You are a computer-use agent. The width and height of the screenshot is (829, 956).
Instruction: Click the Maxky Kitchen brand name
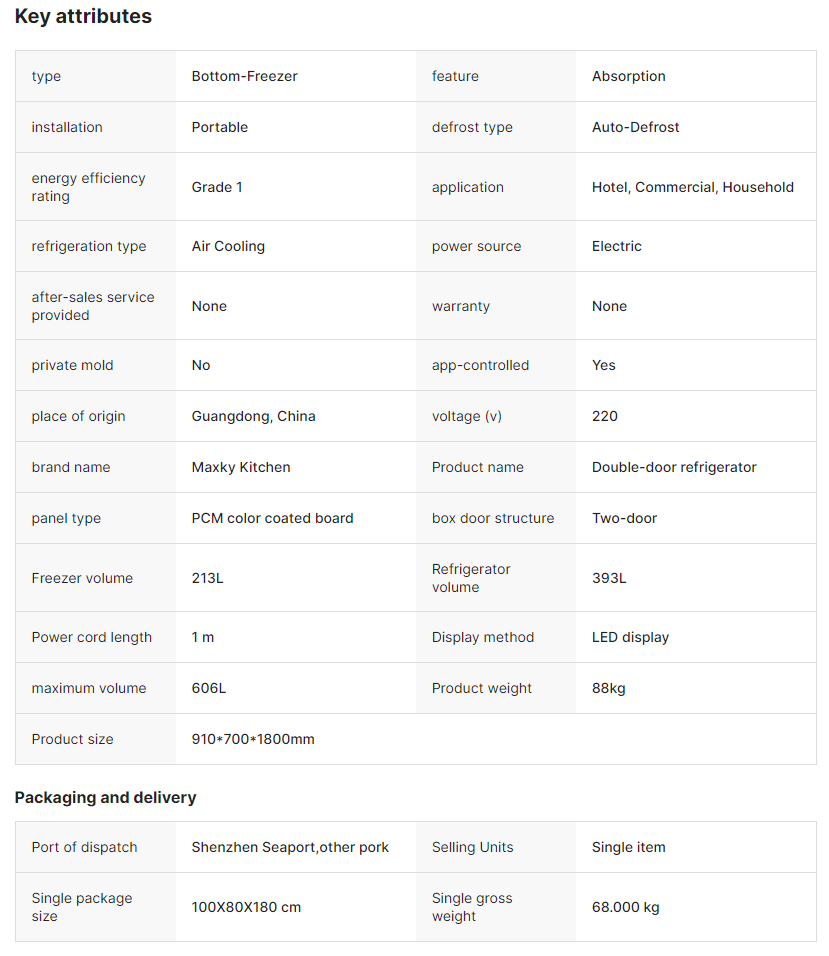(241, 467)
